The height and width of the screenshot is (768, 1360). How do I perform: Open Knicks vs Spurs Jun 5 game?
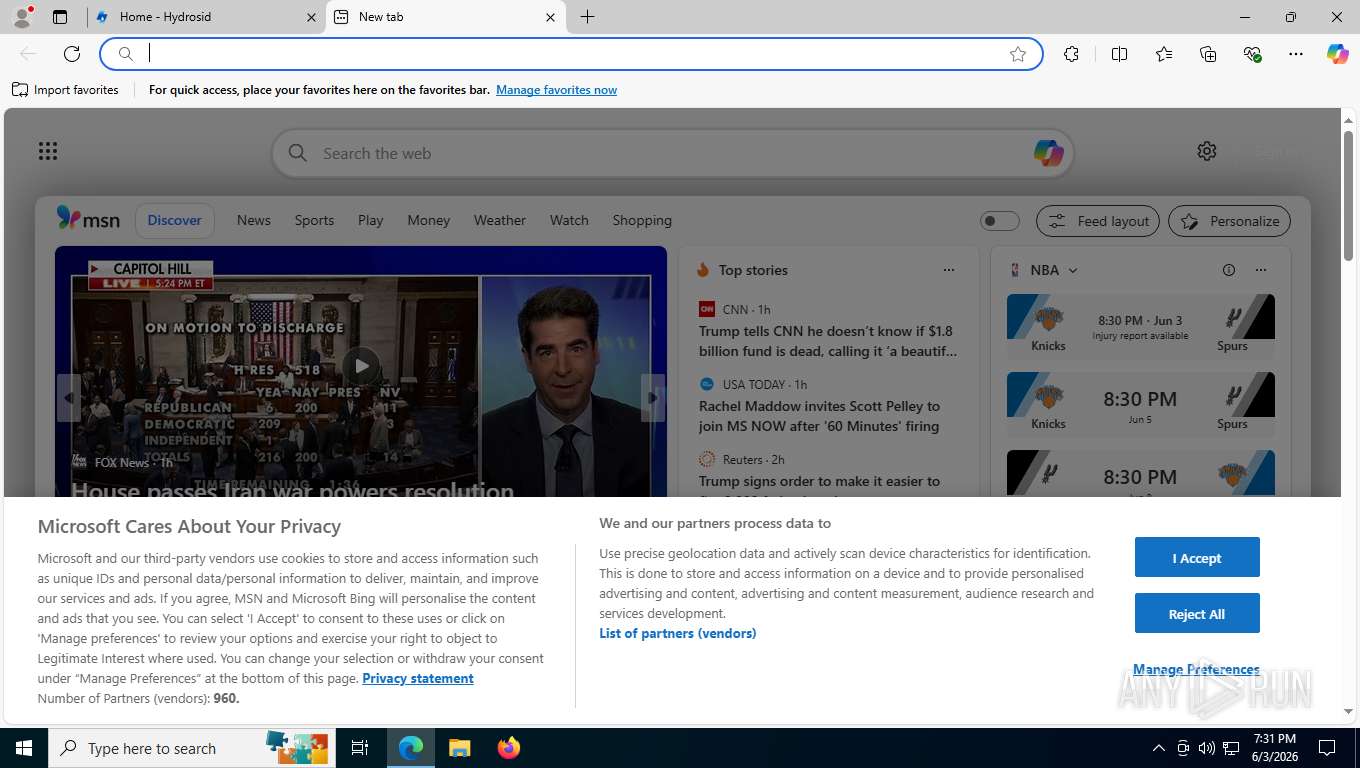(x=1141, y=403)
